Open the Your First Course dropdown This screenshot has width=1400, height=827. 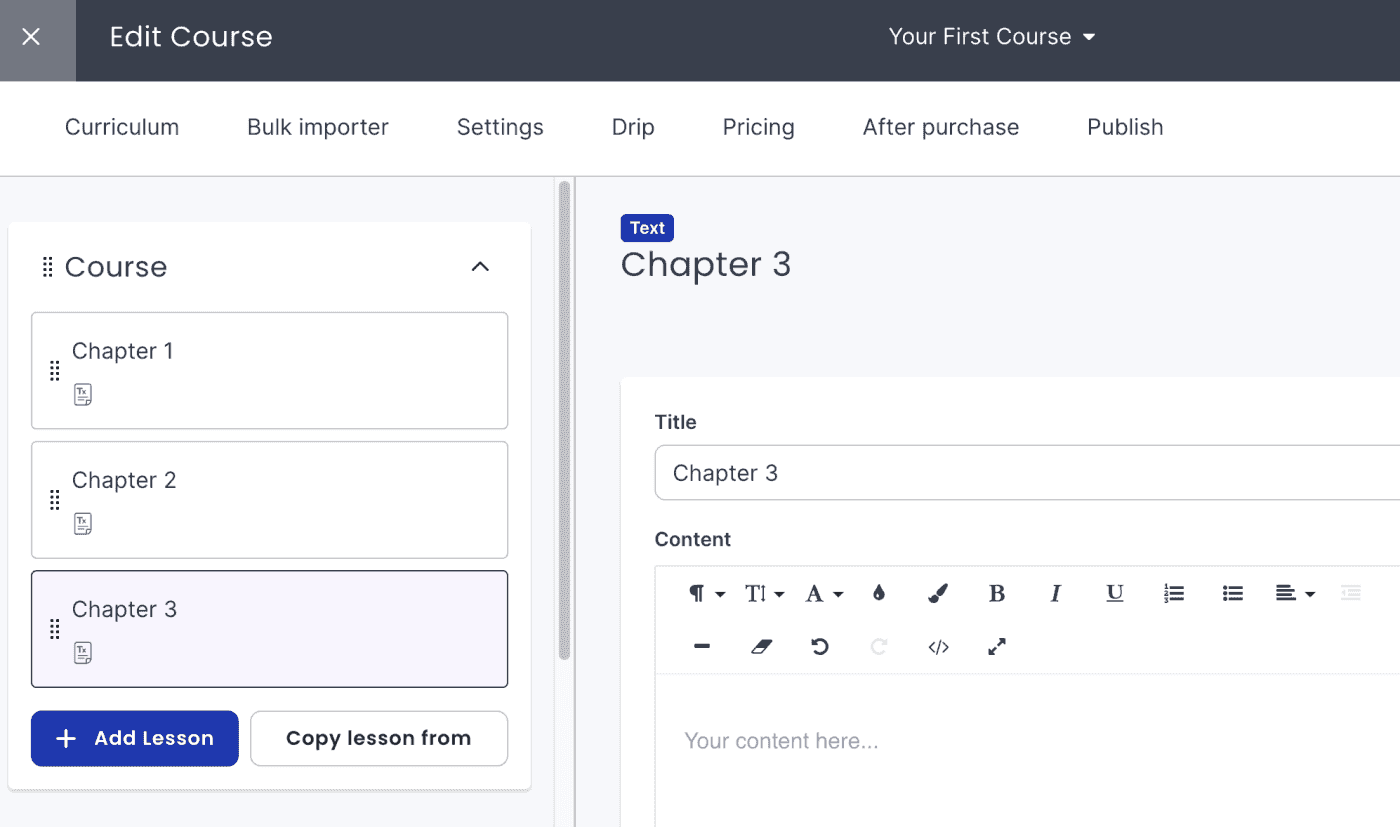click(x=992, y=37)
